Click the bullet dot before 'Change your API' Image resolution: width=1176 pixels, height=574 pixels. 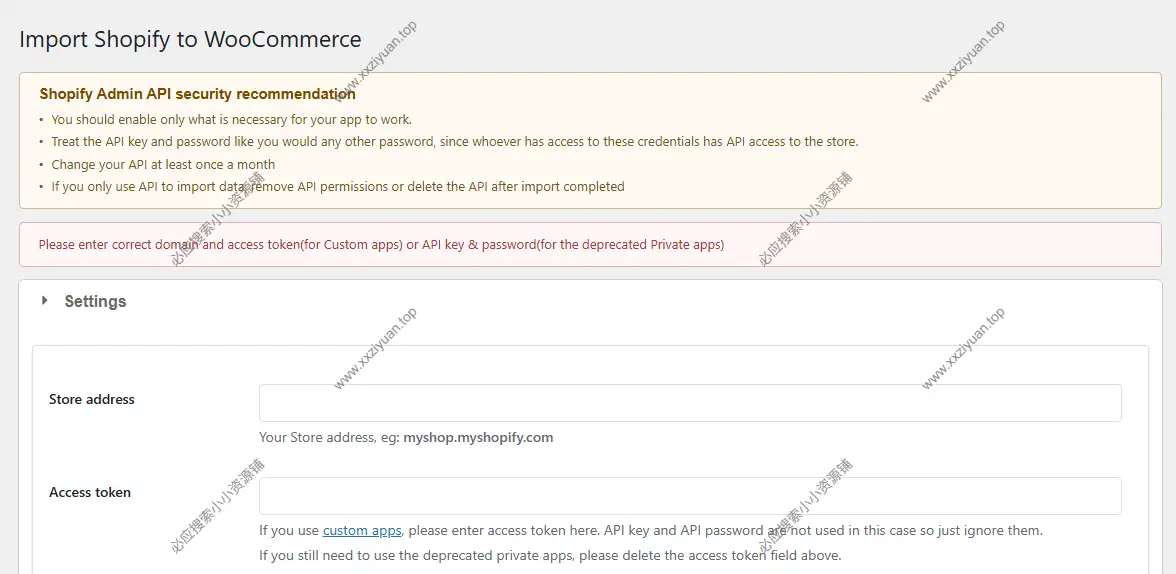(42, 164)
